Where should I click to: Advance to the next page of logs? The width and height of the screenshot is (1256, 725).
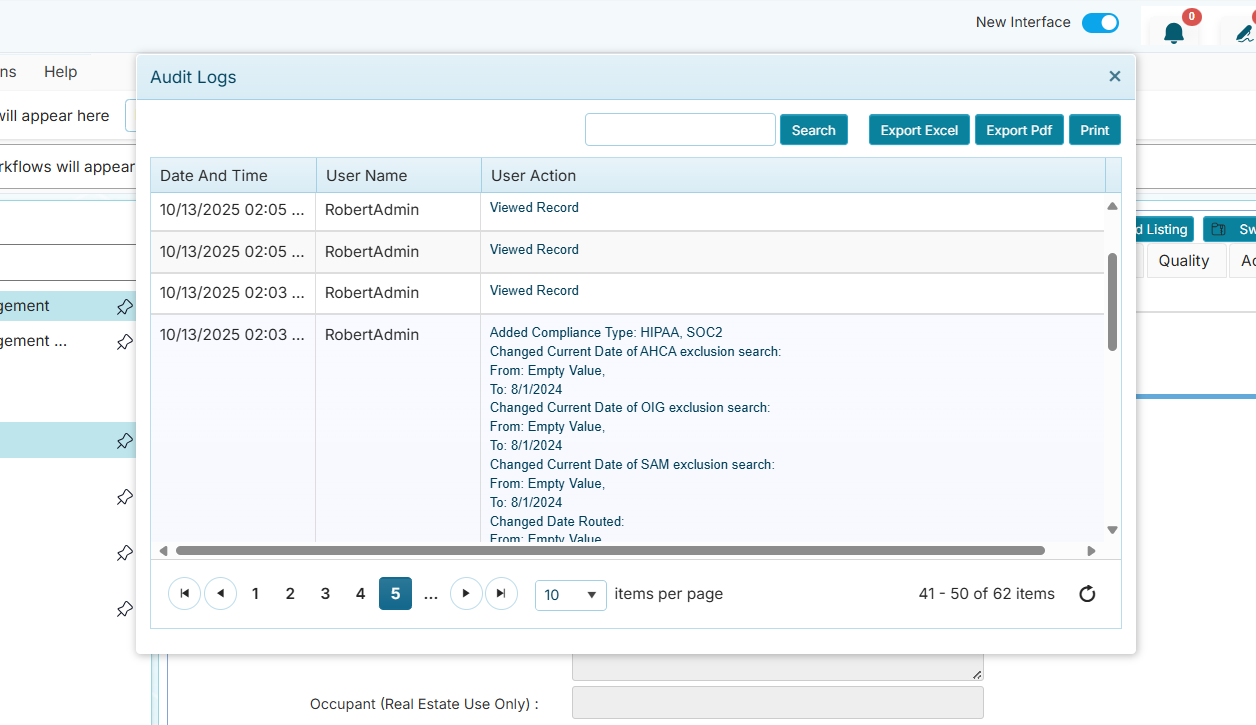click(466, 593)
